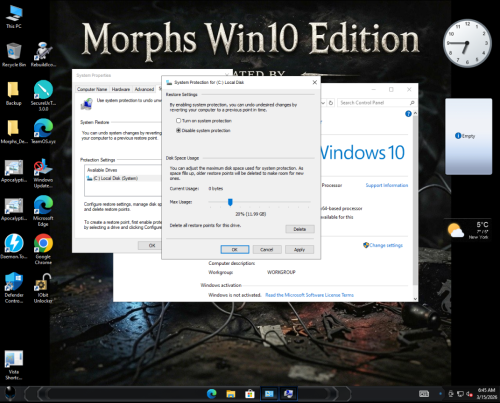Open Defender Control desktop icon
Image resolution: width=500 pixels, height=403 pixels.
(14, 288)
